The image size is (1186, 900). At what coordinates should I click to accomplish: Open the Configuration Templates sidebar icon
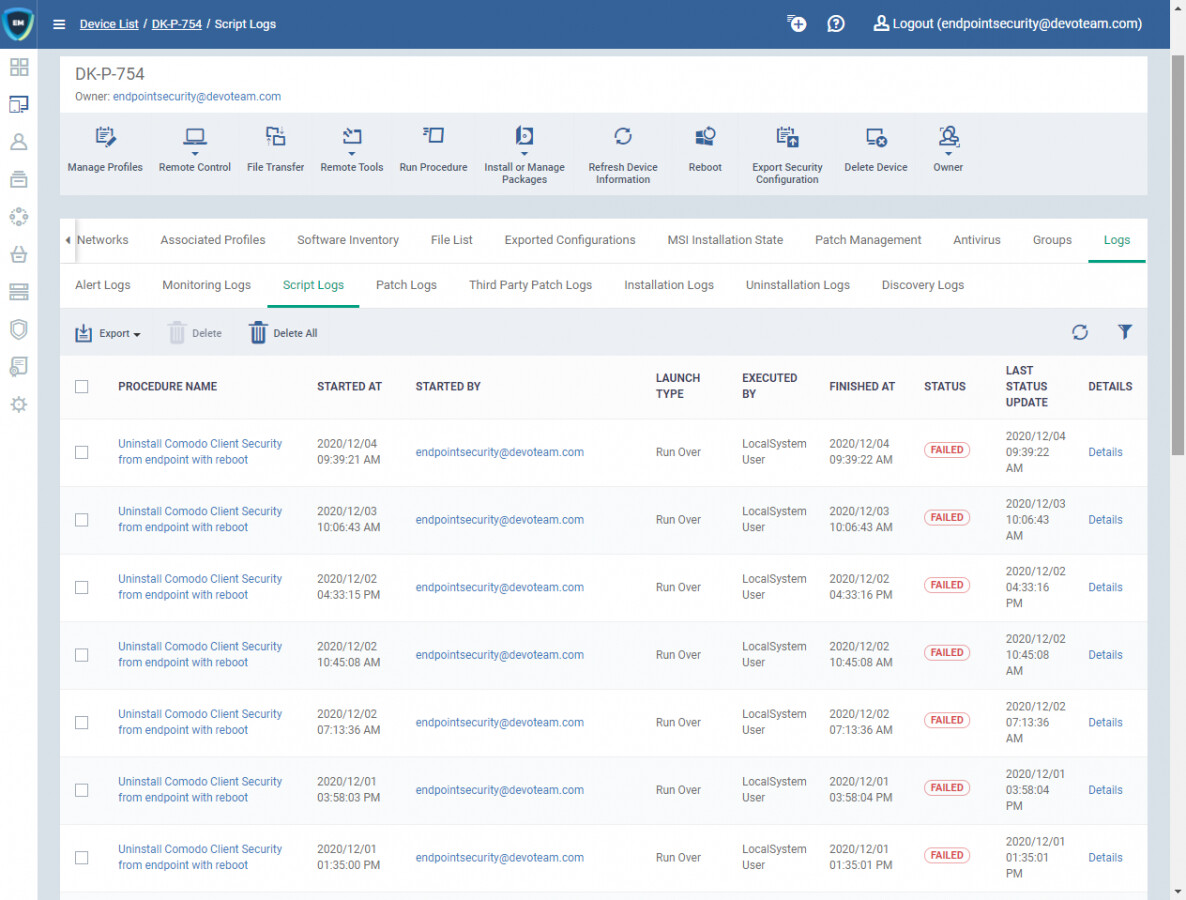click(x=19, y=179)
